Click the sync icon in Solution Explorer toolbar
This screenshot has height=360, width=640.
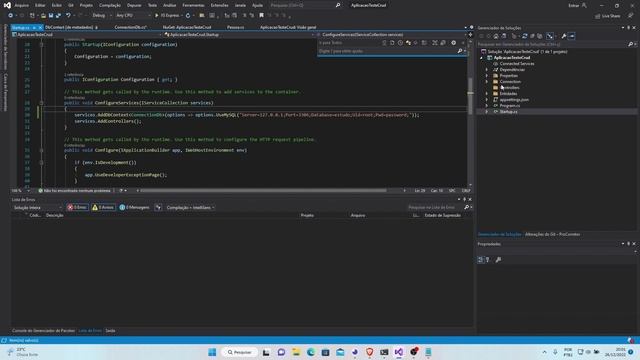tap(524, 36)
